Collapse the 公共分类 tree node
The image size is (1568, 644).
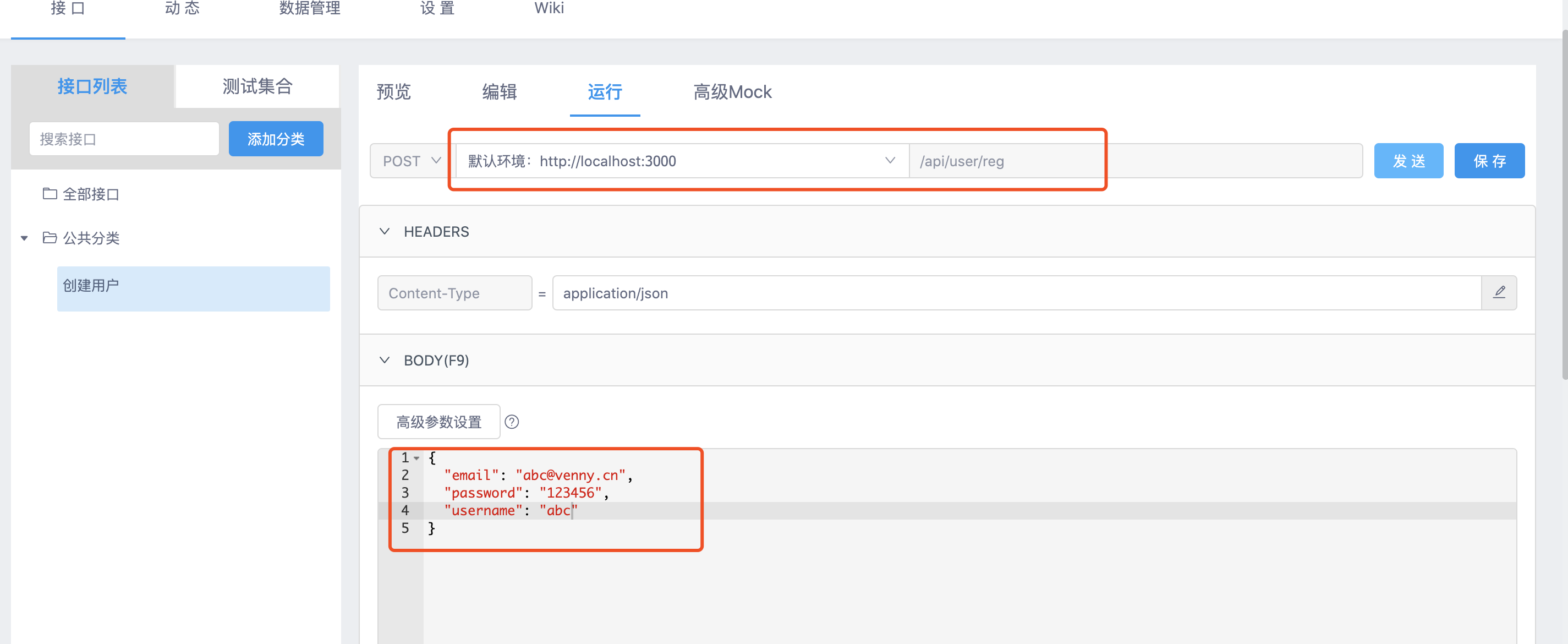point(24,238)
